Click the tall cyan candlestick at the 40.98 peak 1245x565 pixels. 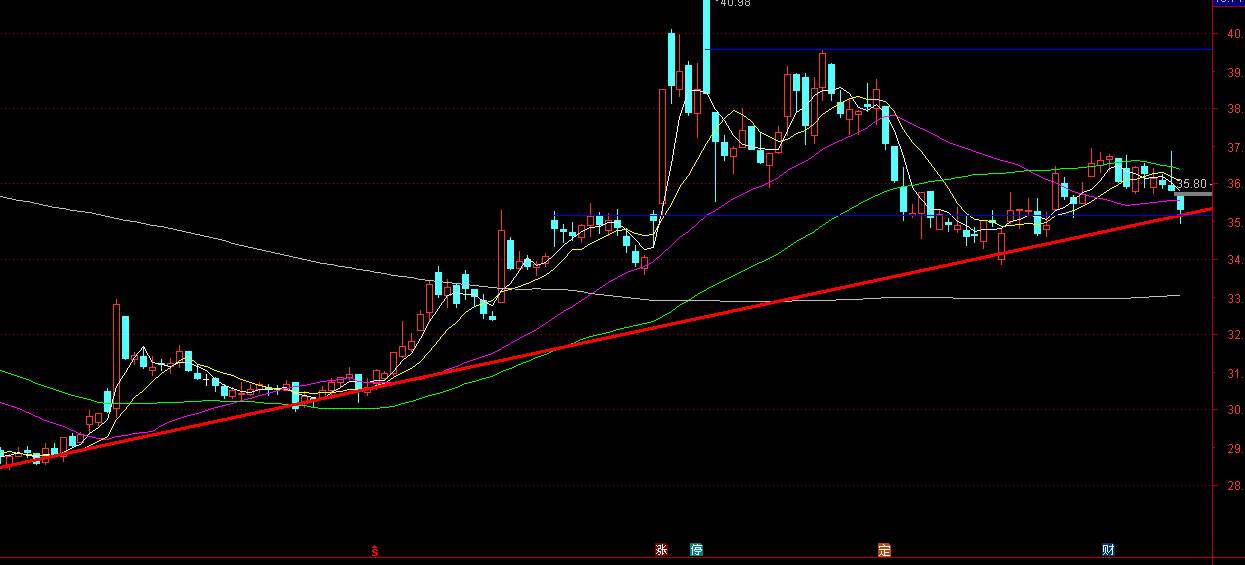[x=706, y=48]
